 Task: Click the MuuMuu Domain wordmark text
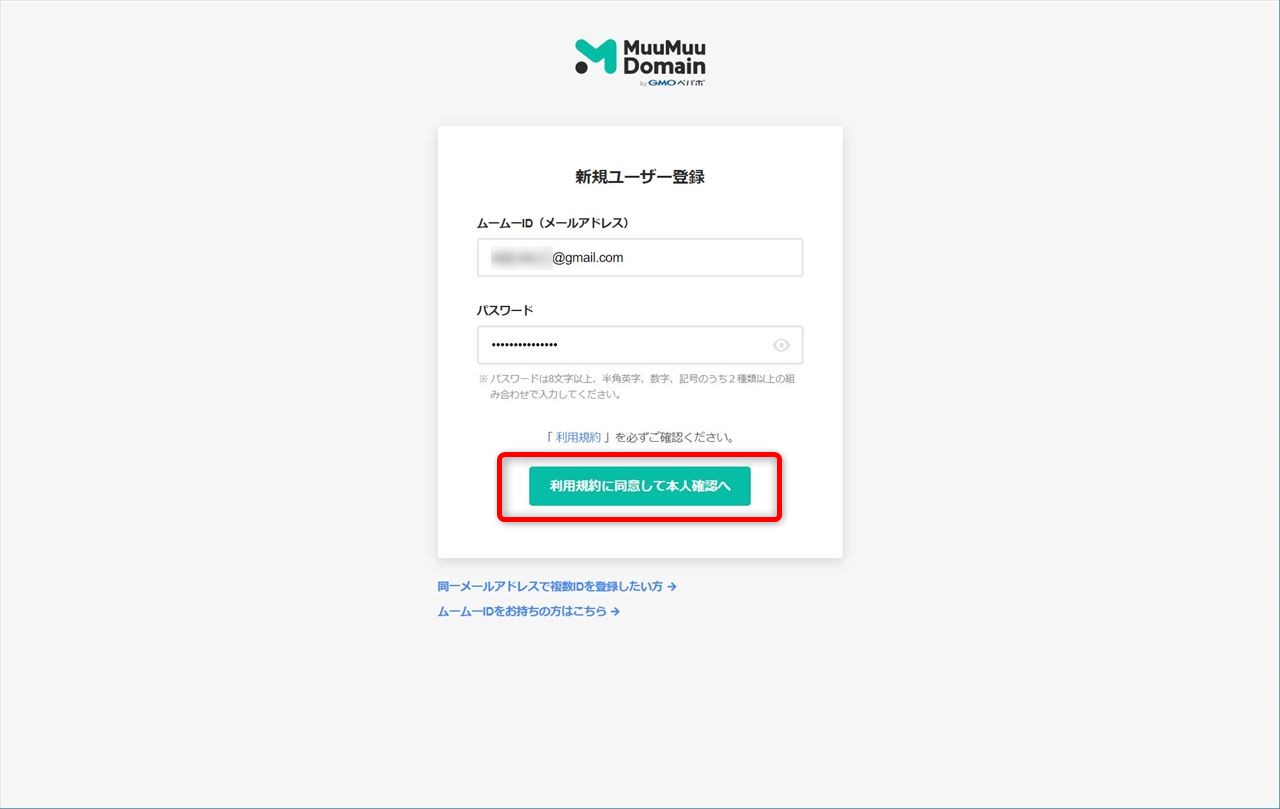coord(664,57)
